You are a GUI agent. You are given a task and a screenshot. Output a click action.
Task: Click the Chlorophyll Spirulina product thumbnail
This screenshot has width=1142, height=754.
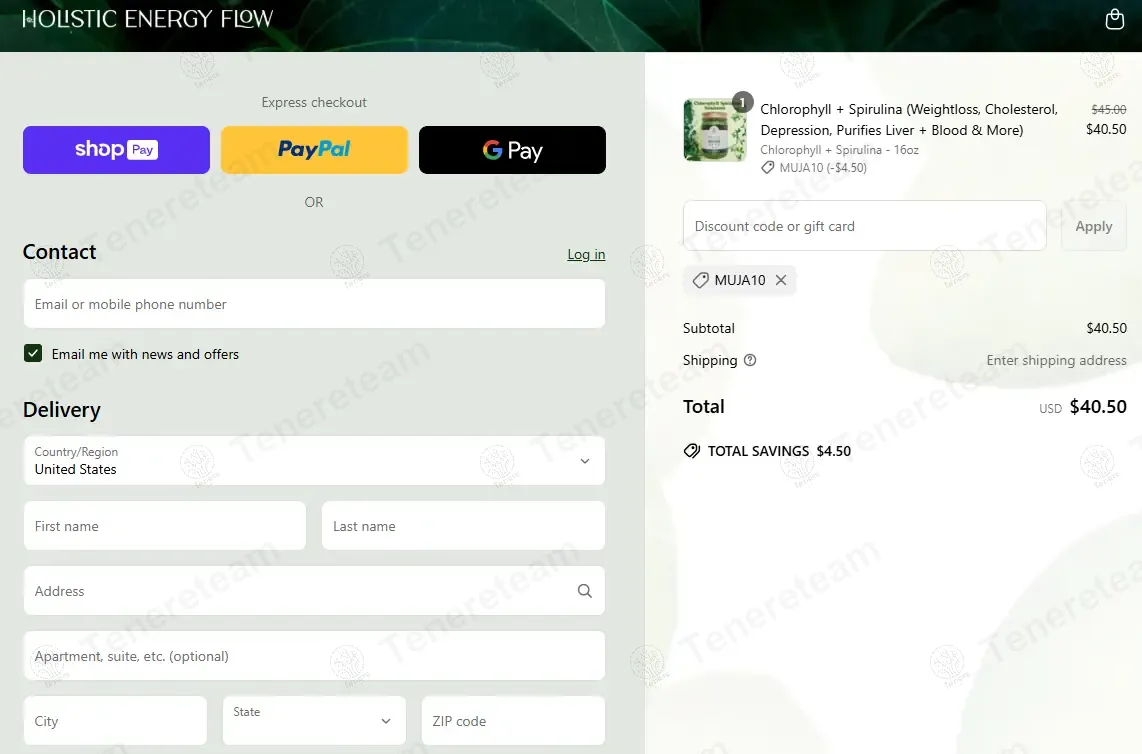click(715, 130)
